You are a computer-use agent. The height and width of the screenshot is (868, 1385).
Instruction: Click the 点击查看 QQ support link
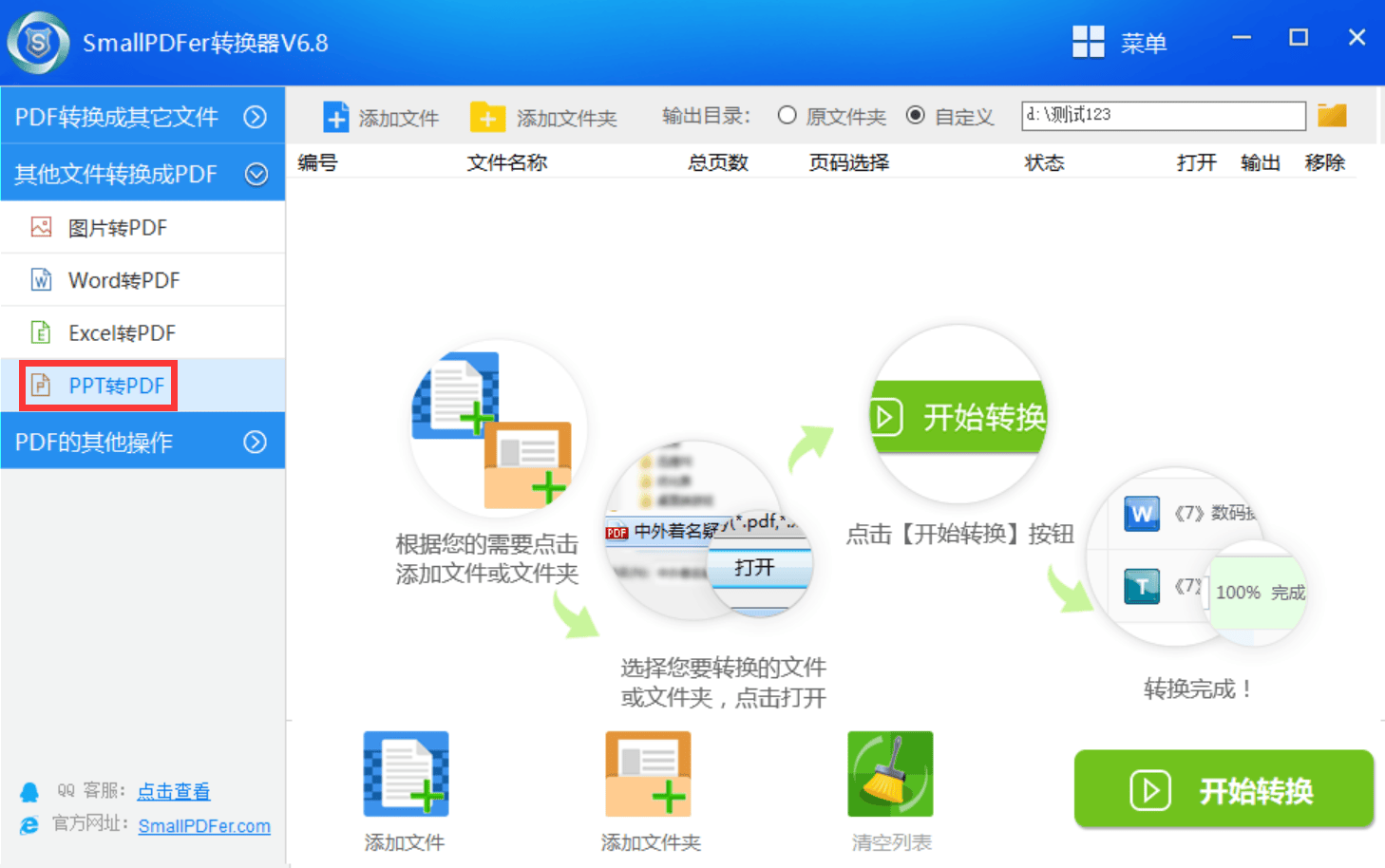(174, 791)
